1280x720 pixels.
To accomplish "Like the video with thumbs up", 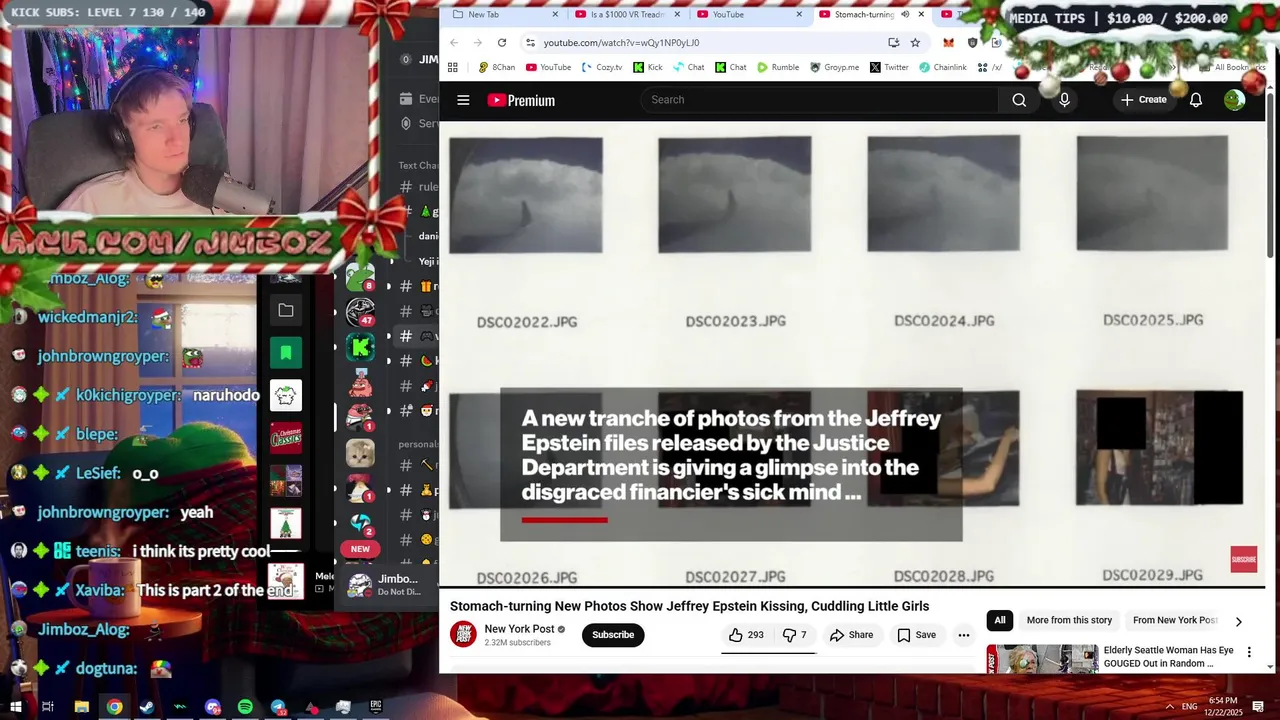I will click(x=745, y=635).
